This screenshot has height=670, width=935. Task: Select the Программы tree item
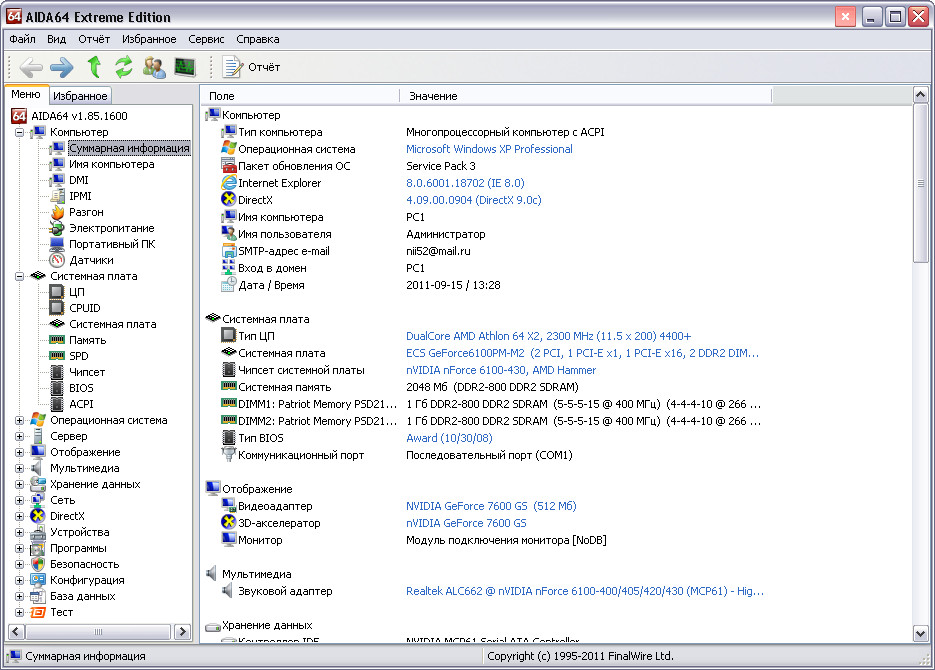(78, 548)
